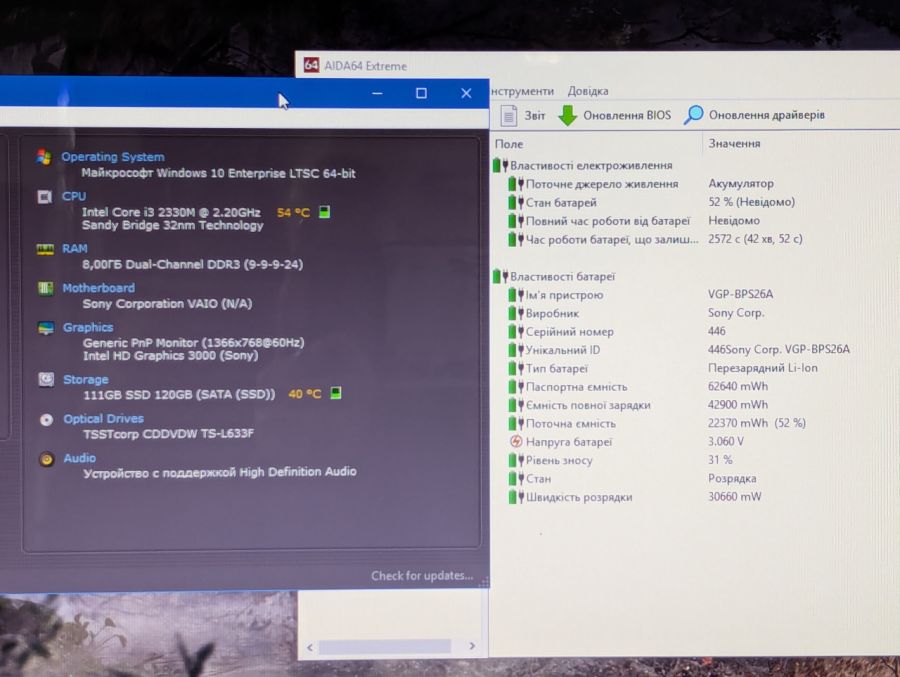This screenshot has width=900, height=677.
Task: Click the value 42900 mWh
Action: coord(738,405)
